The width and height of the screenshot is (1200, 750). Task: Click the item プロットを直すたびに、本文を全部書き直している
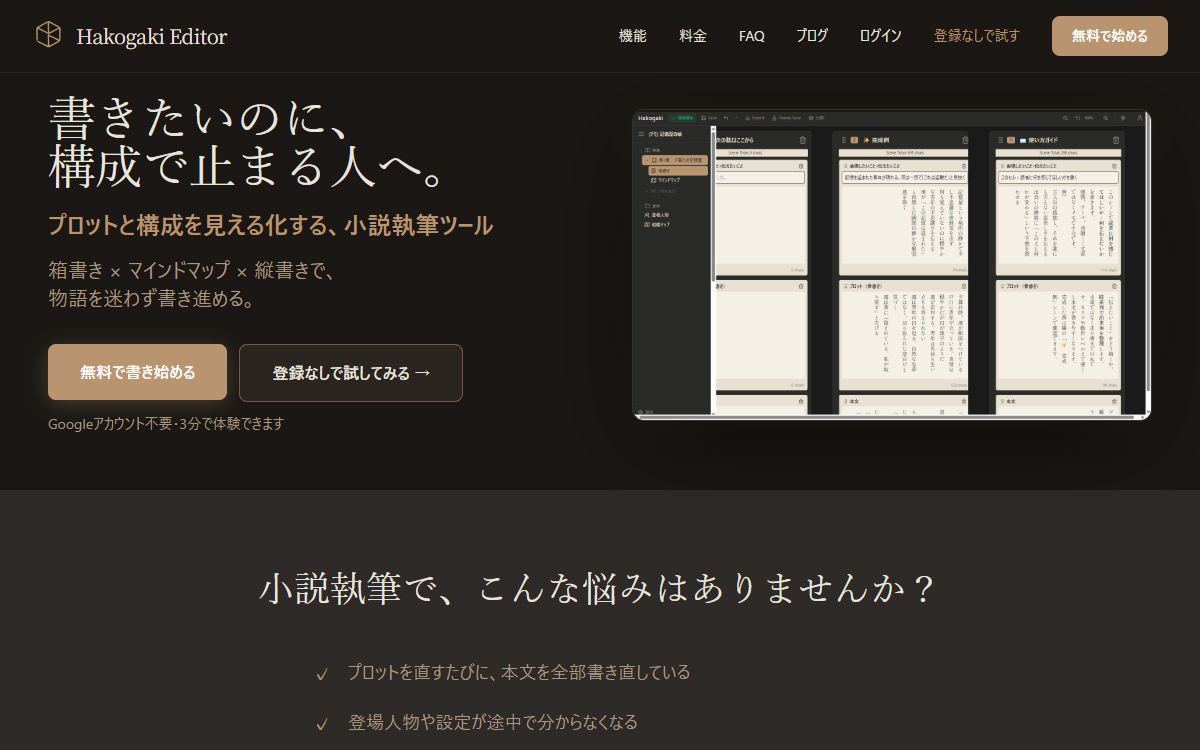(519, 672)
